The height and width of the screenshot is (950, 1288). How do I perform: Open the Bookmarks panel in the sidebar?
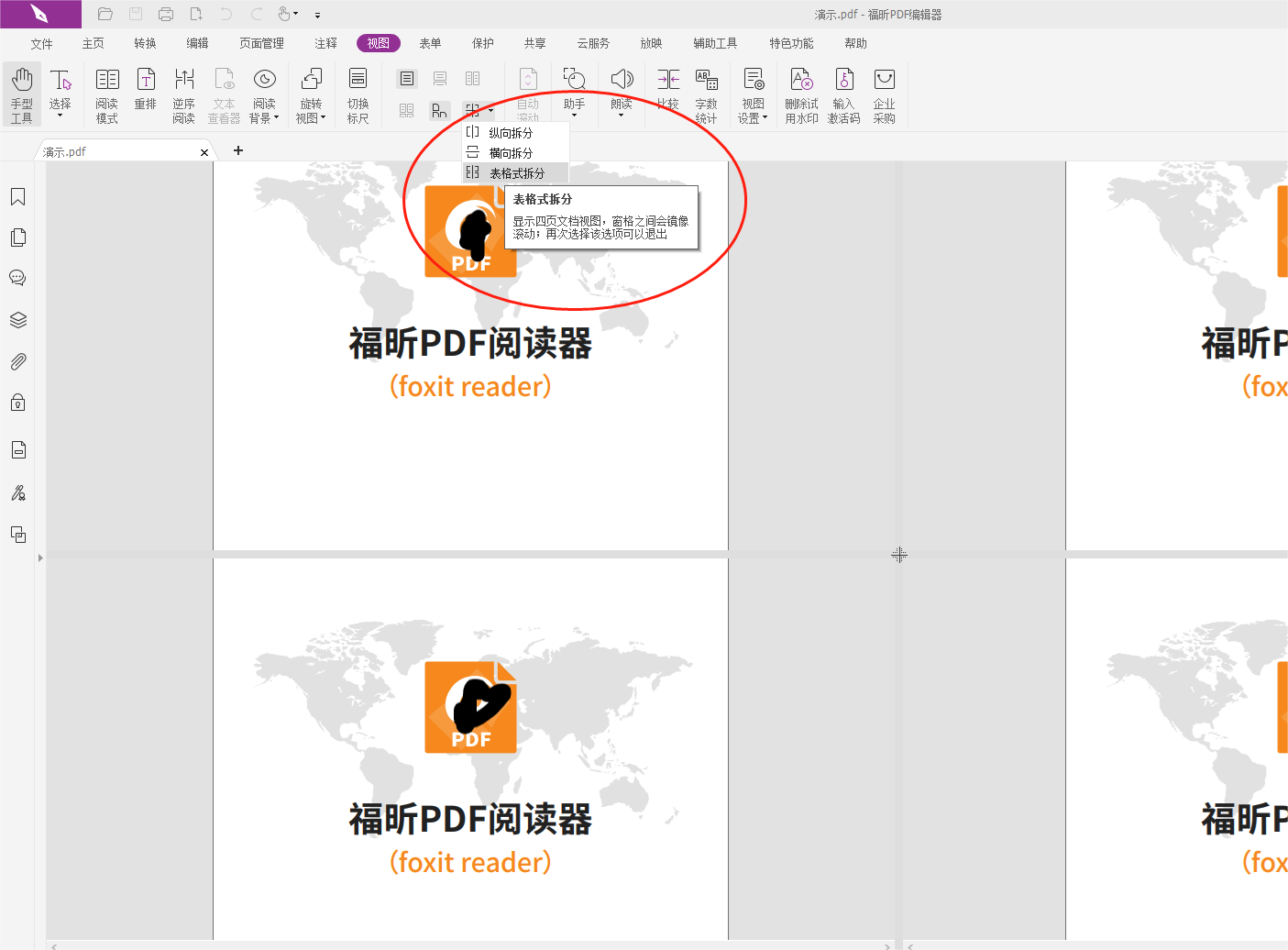(18, 196)
